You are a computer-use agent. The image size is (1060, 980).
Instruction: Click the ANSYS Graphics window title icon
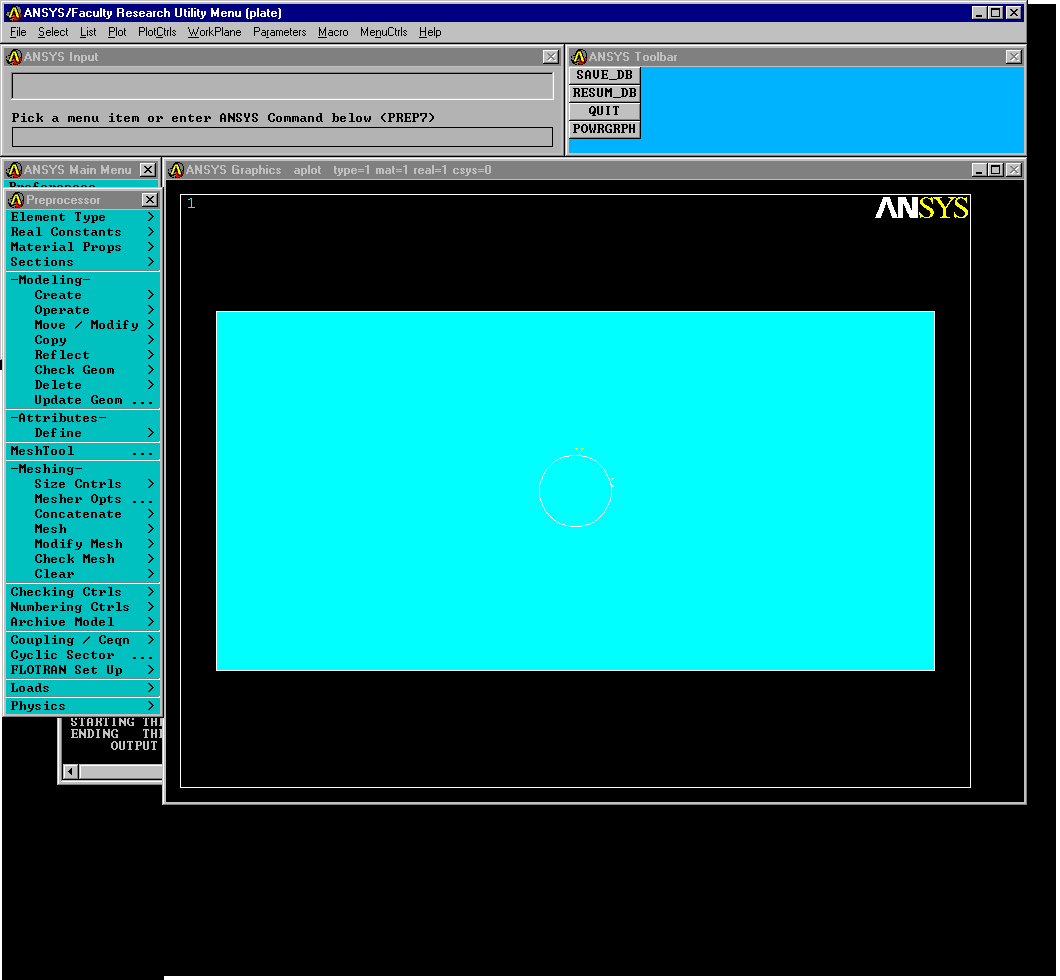(177, 170)
